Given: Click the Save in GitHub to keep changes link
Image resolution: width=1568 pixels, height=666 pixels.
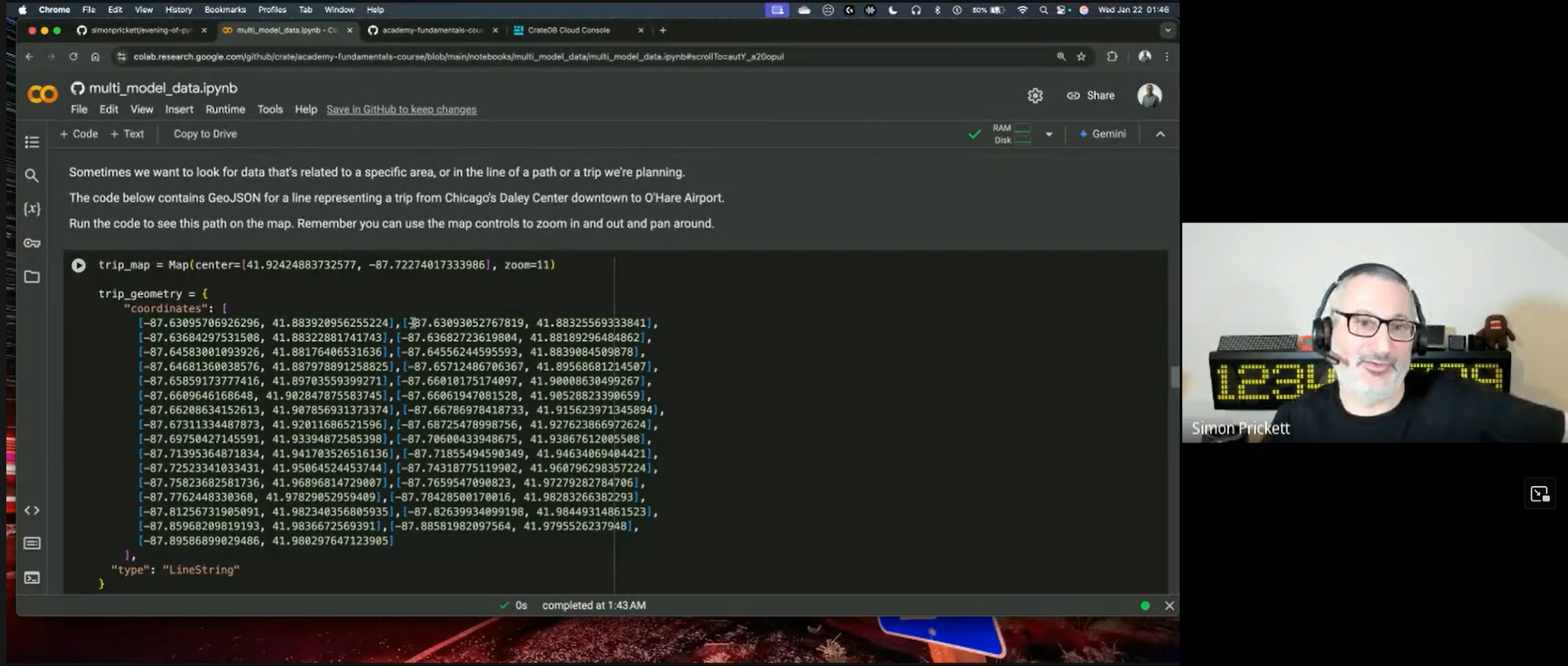Looking at the screenshot, I should coord(401,109).
